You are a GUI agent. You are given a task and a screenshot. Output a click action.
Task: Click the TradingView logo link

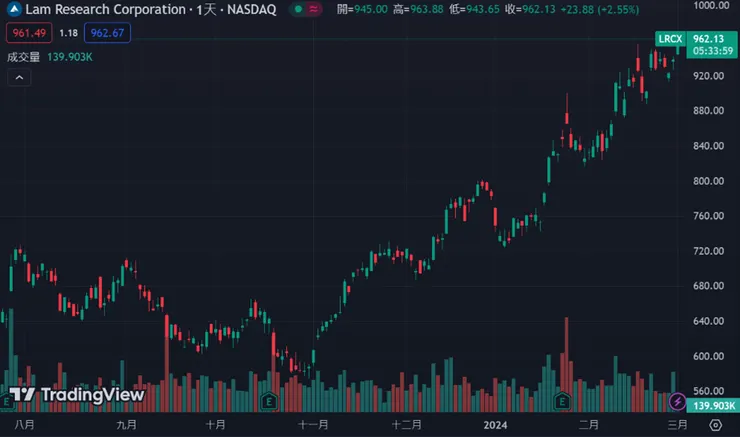point(76,395)
